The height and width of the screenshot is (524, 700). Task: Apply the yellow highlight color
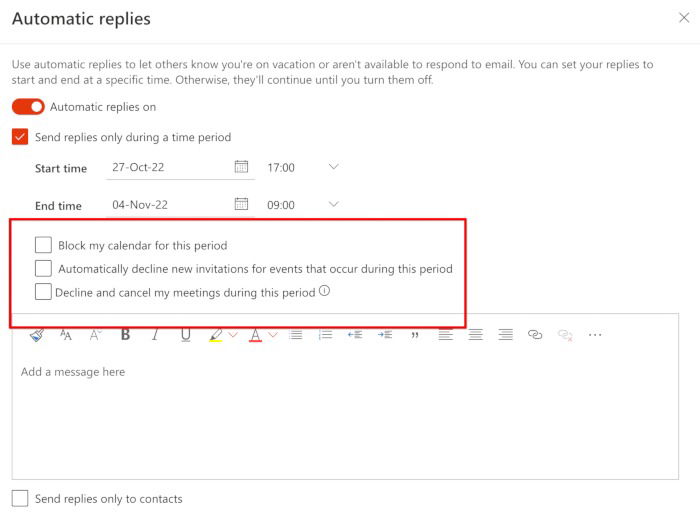(x=216, y=335)
